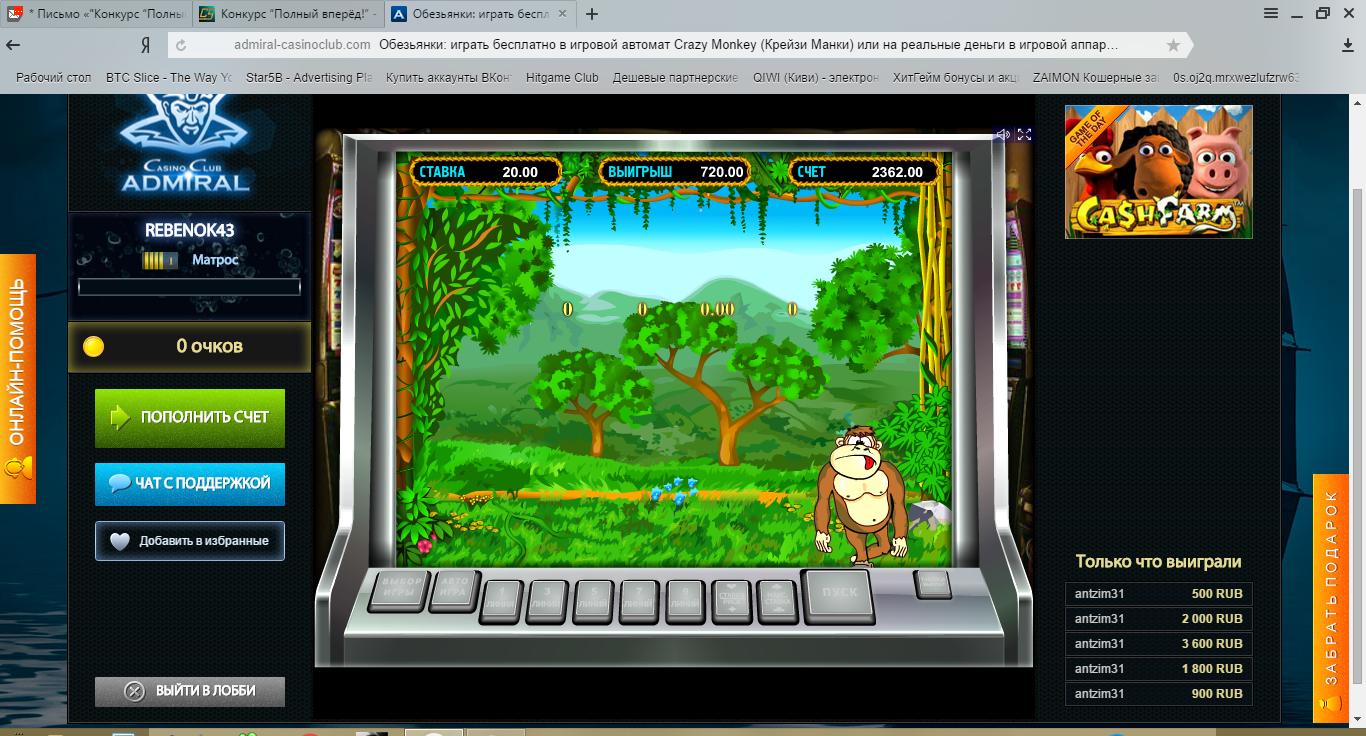Screen dimensions: 1366x736
Task: Click the МАКС СТАВКА button
Action: [777, 601]
